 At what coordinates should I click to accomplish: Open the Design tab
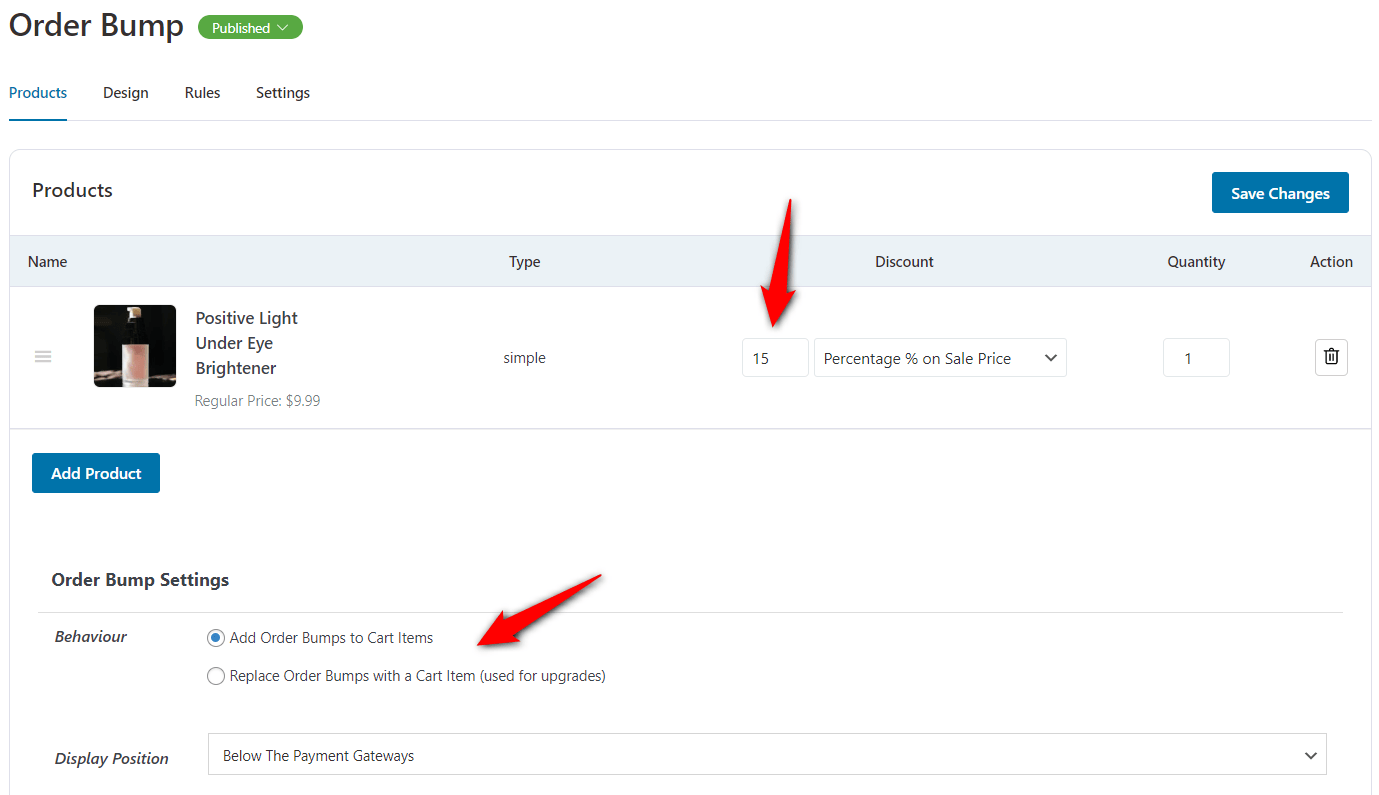pyautogui.click(x=126, y=93)
